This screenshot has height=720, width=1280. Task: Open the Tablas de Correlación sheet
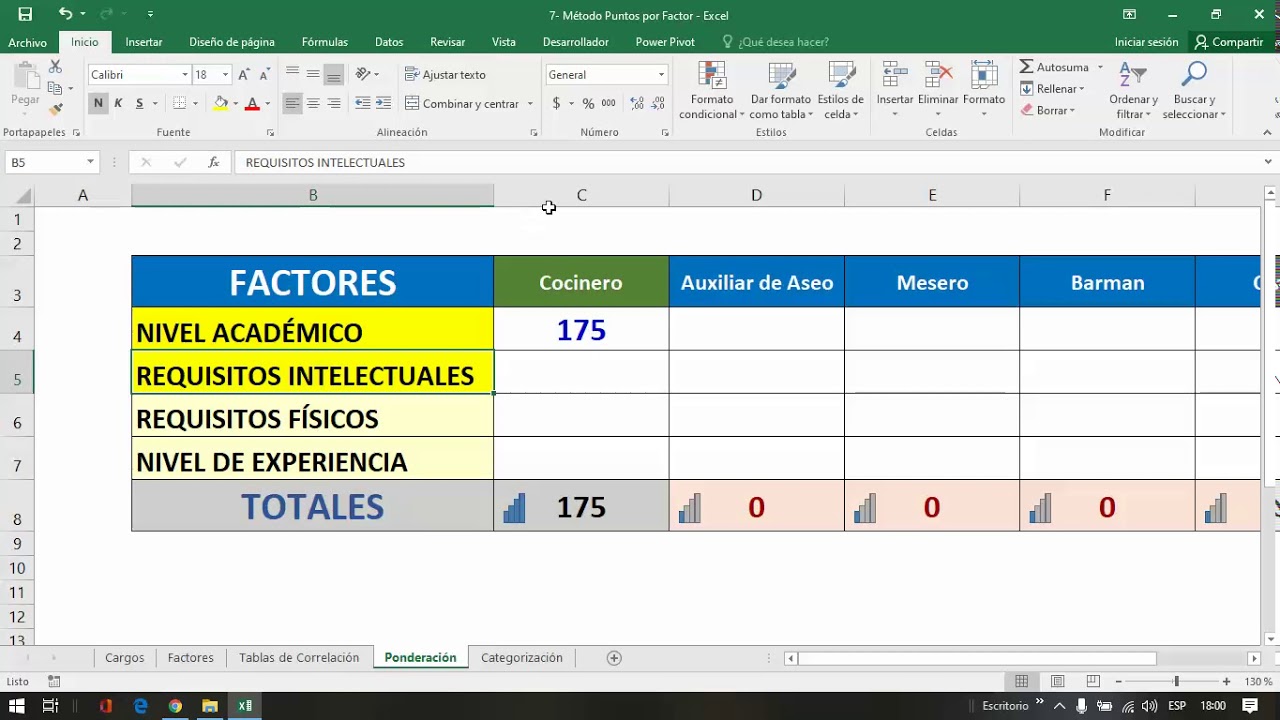pyautogui.click(x=299, y=657)
